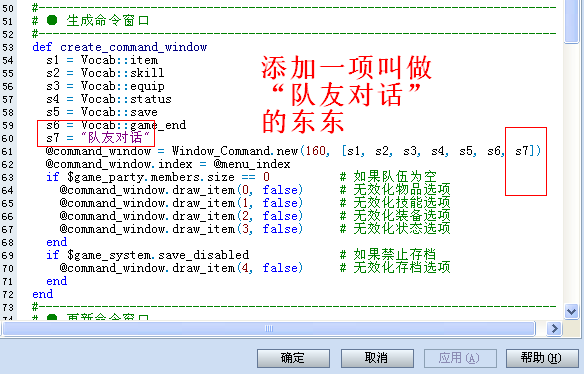This screenshot has height=374, width=584.
Task: Click the line 's2 = Vocab::skill'
Action: tap(105, 73)
